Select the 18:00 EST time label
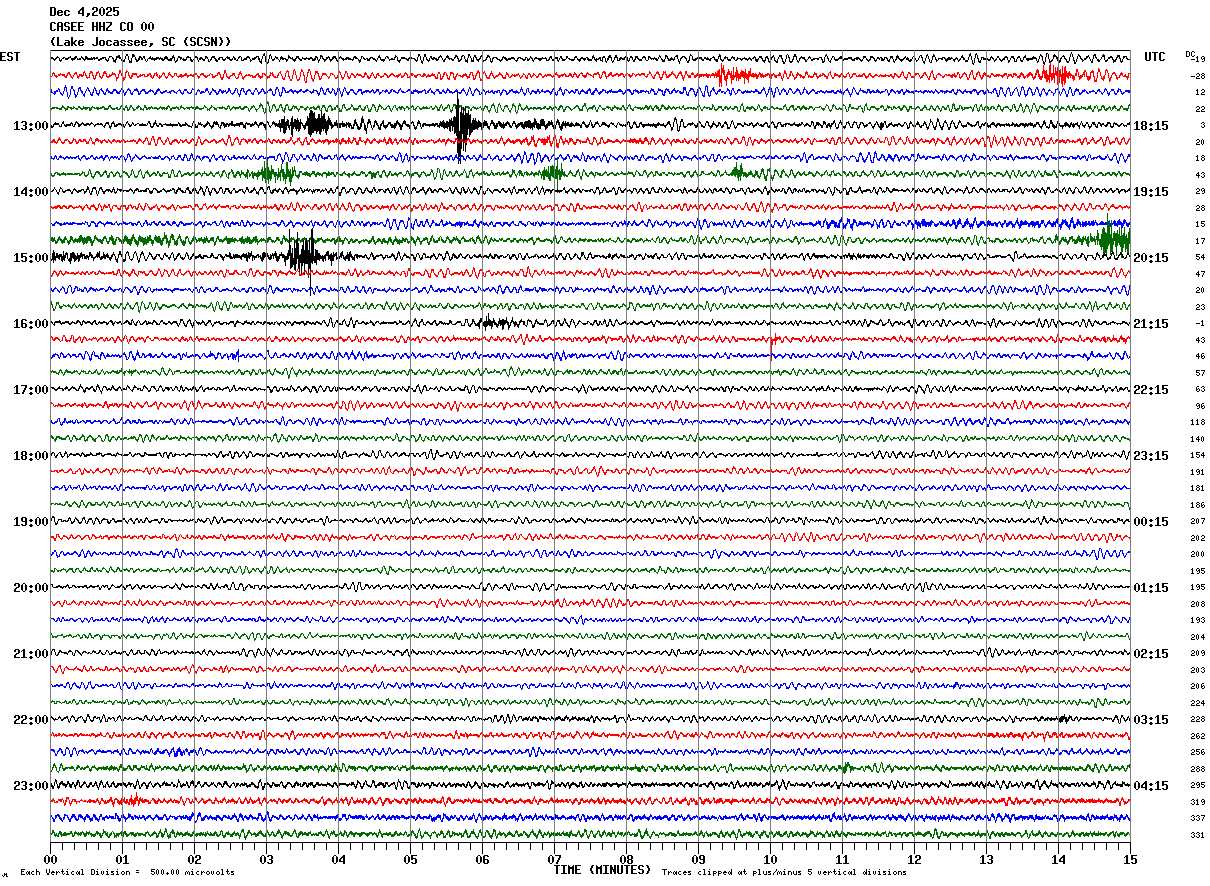 tap(30, 456)
